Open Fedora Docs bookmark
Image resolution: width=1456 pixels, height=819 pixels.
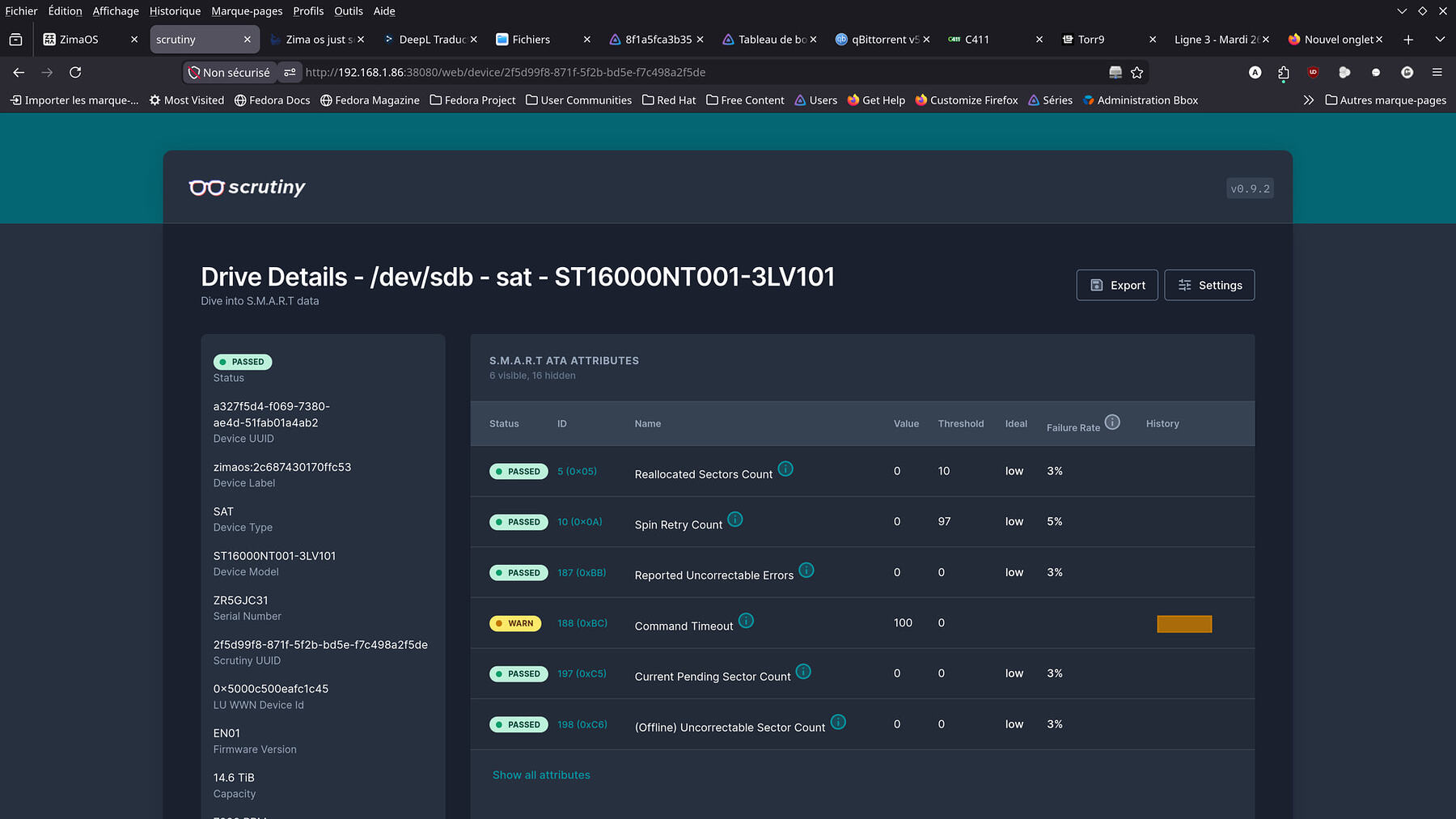pyautogui.click(x=272, y=100)
